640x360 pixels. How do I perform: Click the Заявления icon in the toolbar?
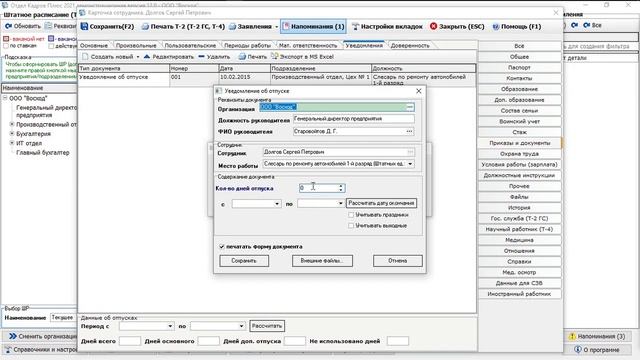(x=232, y=27)
